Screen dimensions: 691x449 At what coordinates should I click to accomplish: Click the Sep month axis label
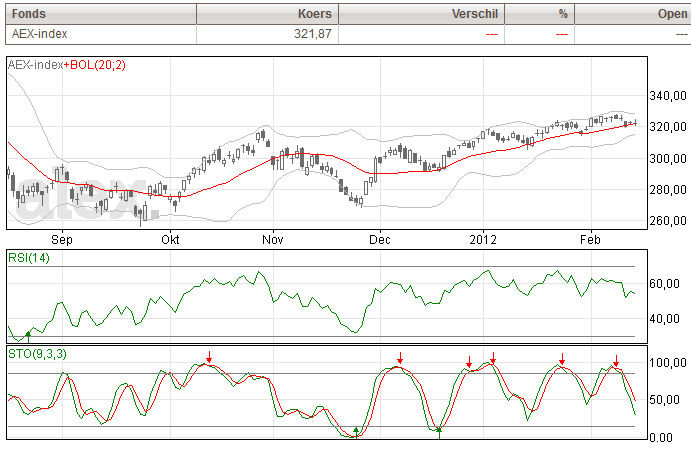pos(62,240)
